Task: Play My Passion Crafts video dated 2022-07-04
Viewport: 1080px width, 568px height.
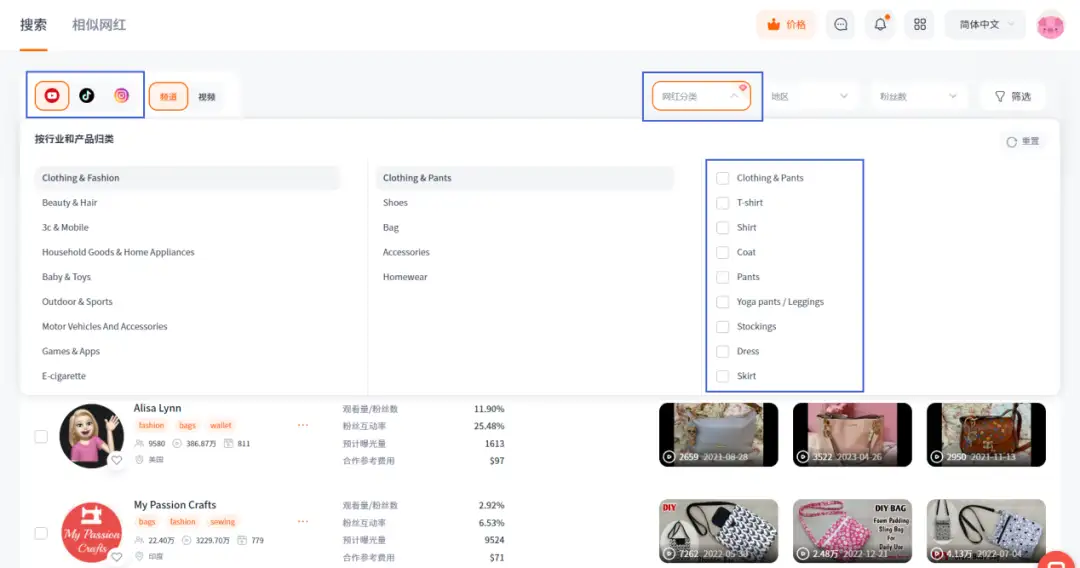Action: point(986,532)
